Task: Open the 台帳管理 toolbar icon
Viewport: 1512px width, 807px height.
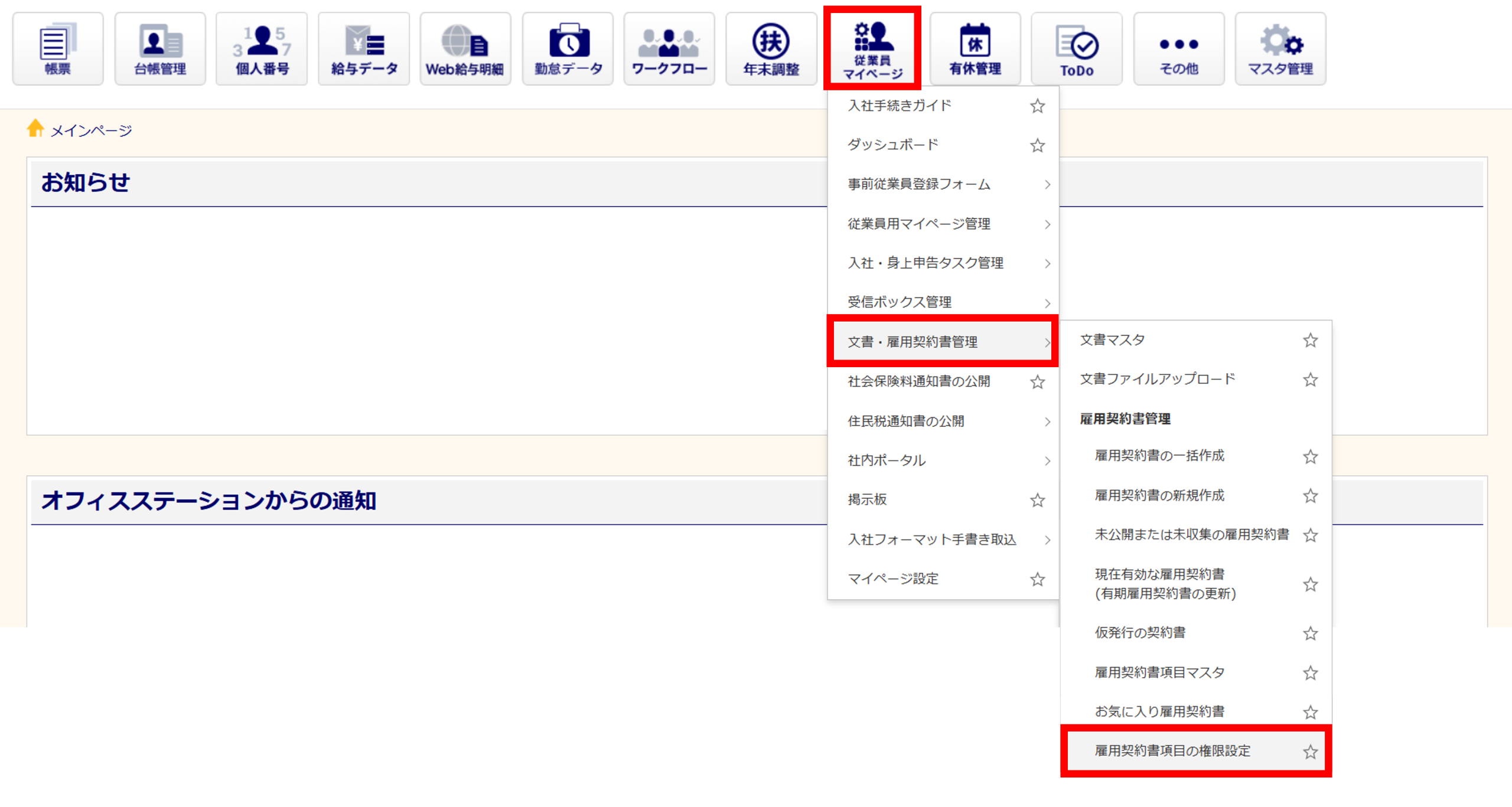Action: click(x=160, y=49)
